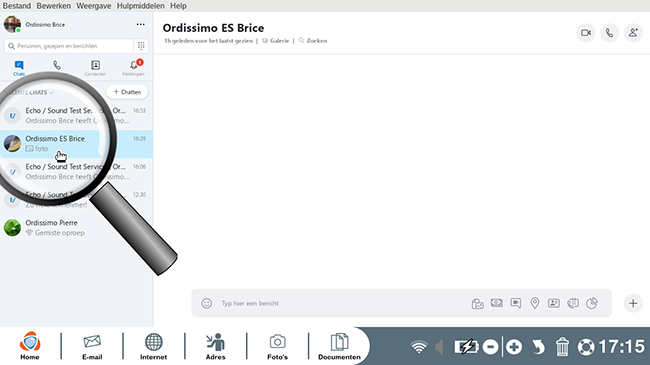Expand the recent chats dropdown chevron
This screenshot has width=650, height=365.
point(51,92)
